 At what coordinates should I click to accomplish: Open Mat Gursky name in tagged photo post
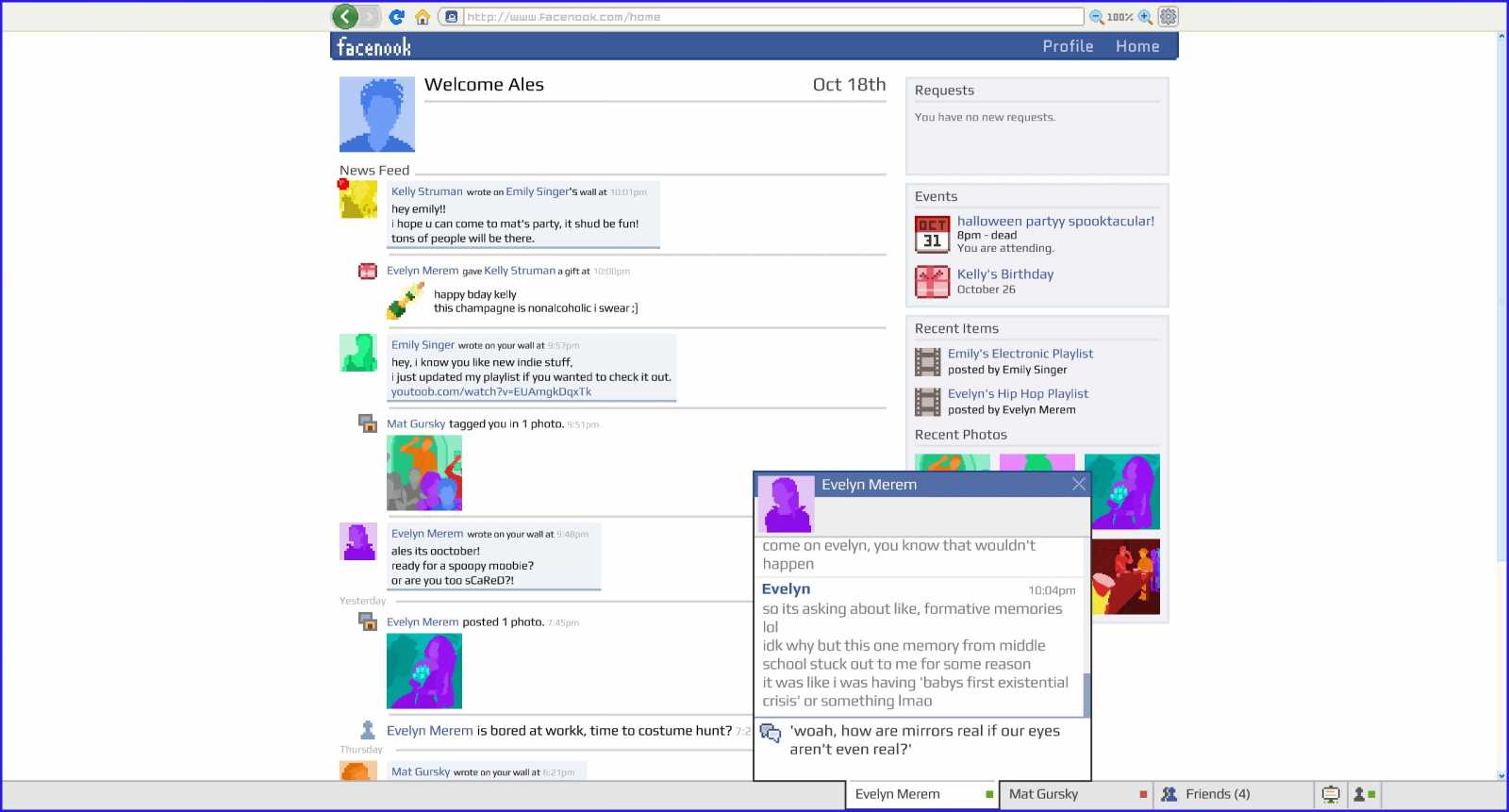point(416,424)
